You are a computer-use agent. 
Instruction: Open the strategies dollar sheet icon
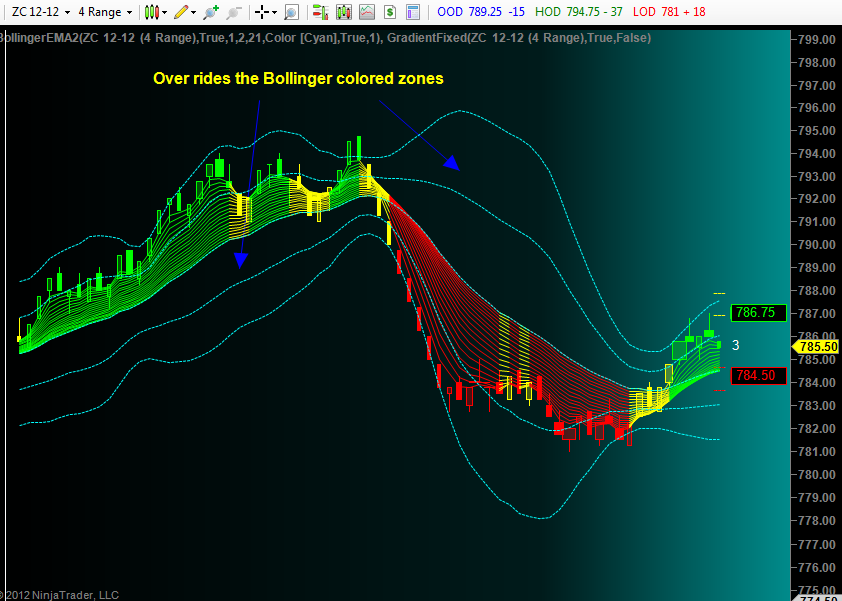click(x=390, y=12)
